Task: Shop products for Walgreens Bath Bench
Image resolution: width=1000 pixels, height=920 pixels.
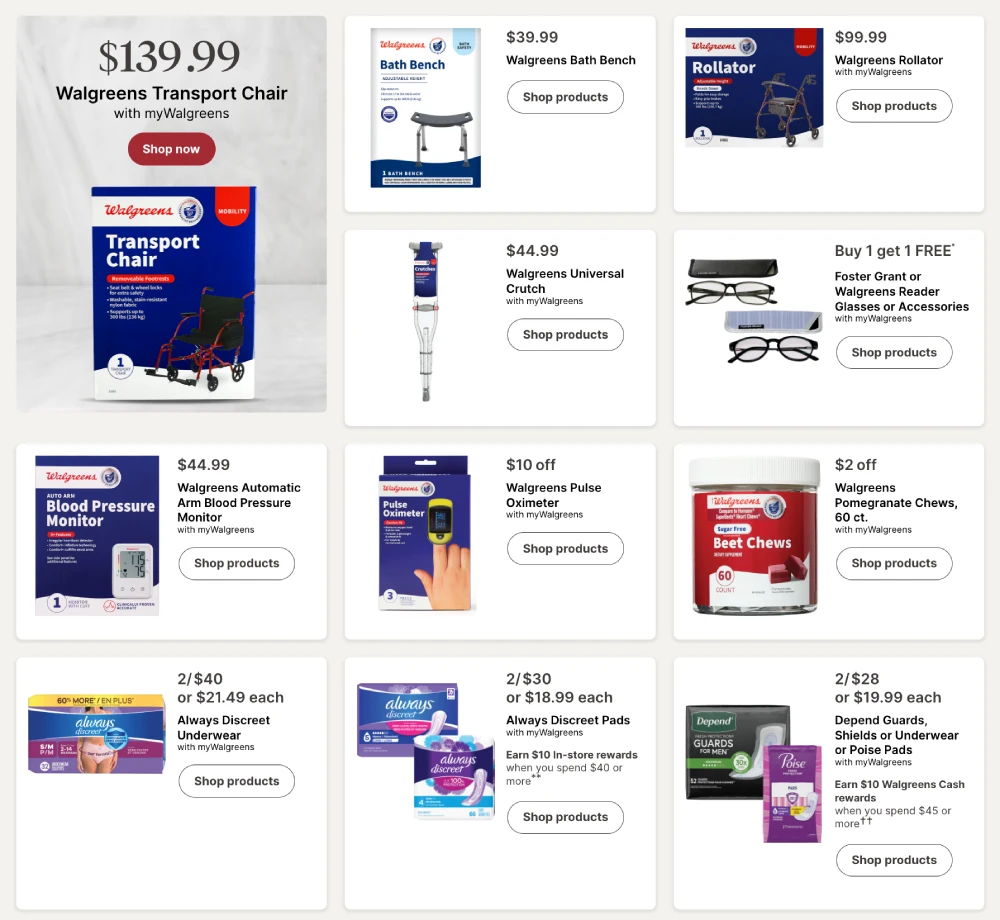Action: pos(565,97)
